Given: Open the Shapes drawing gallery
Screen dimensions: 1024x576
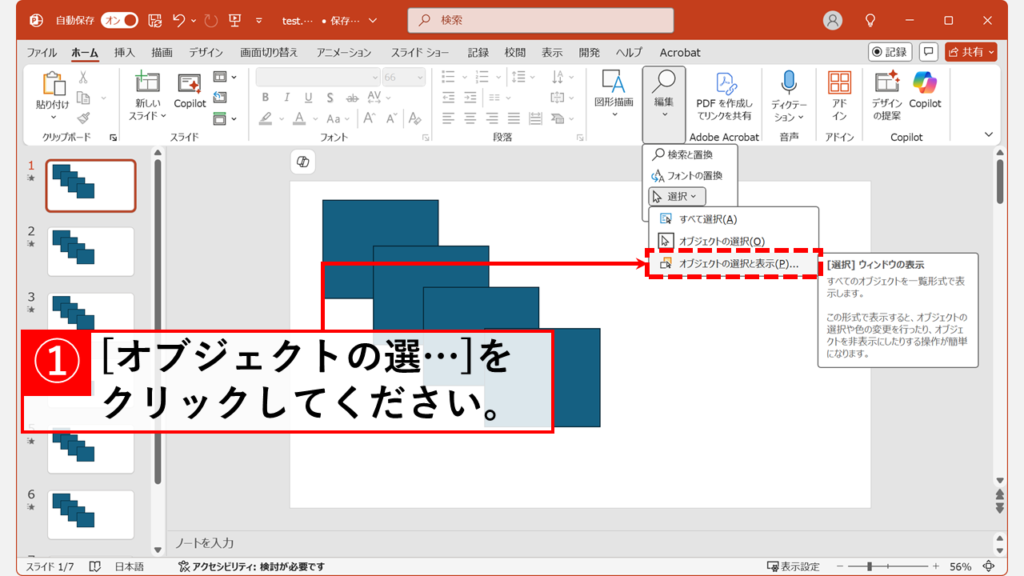Looking at the screenshot, I should click(x=613, y=93).
